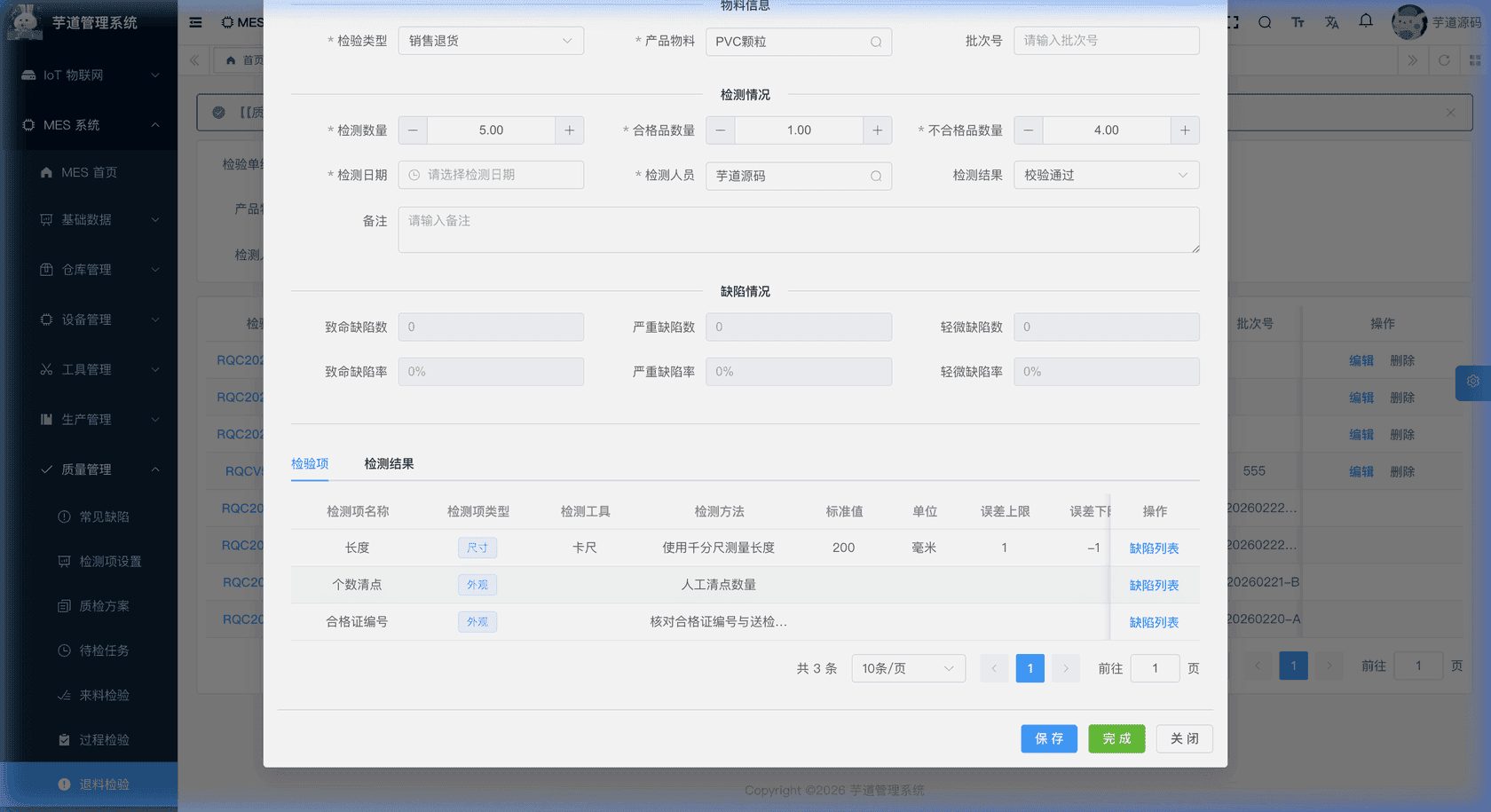Switch to the 检测结果 tab
The image size is (1491, 812).
[389, 463]
